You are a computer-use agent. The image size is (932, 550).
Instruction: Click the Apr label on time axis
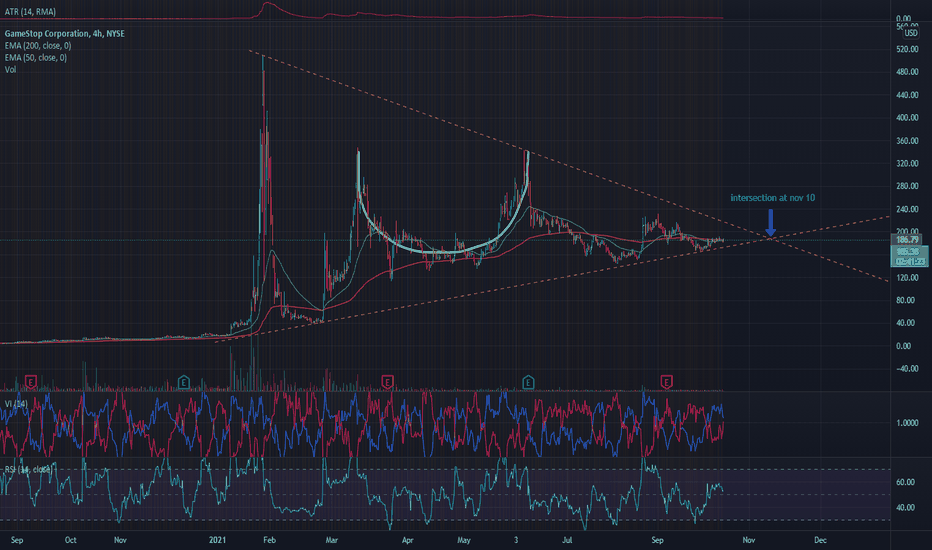click(x=407, y=540)
